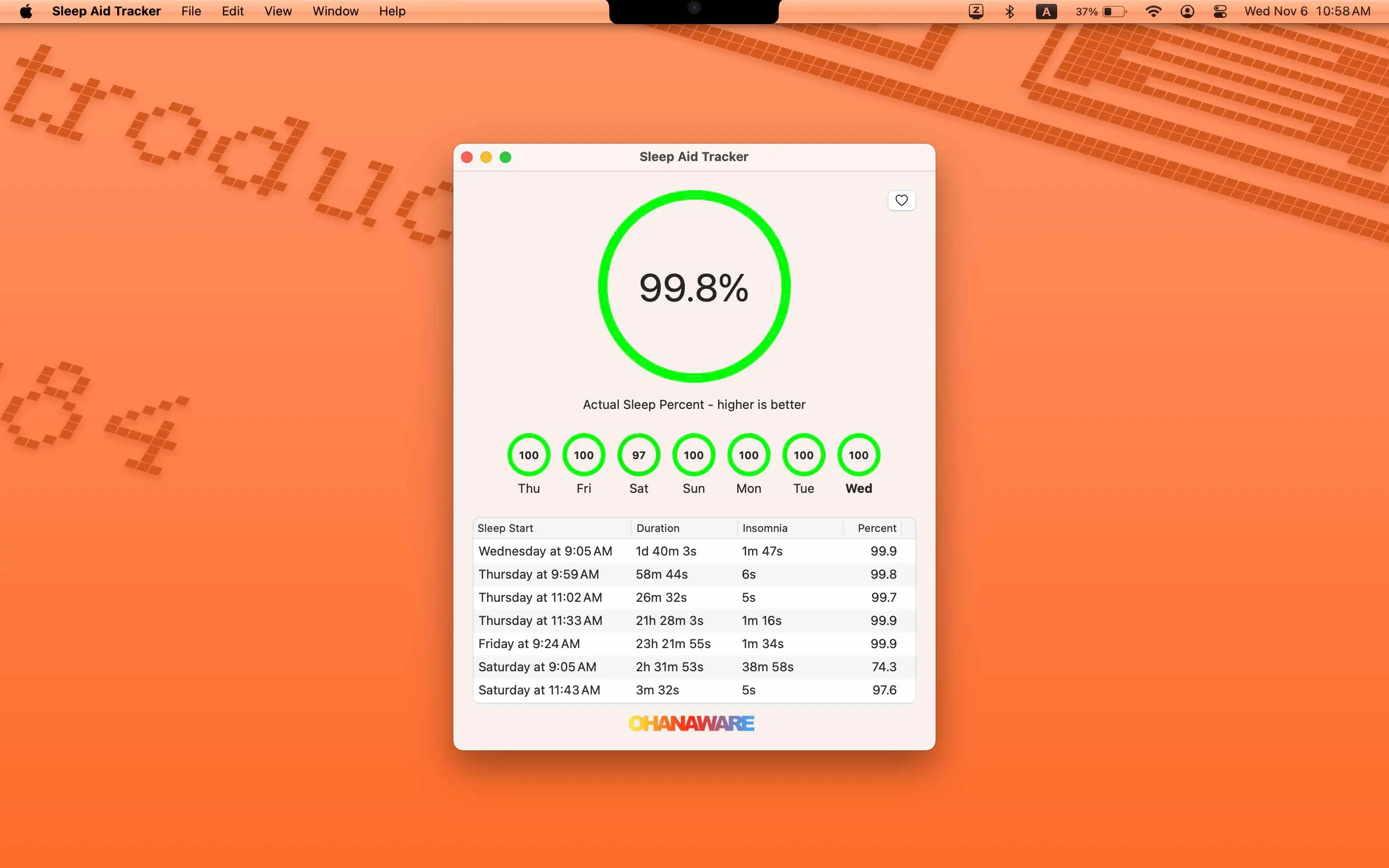Open Control Center in menu bar

(1220, 12)
